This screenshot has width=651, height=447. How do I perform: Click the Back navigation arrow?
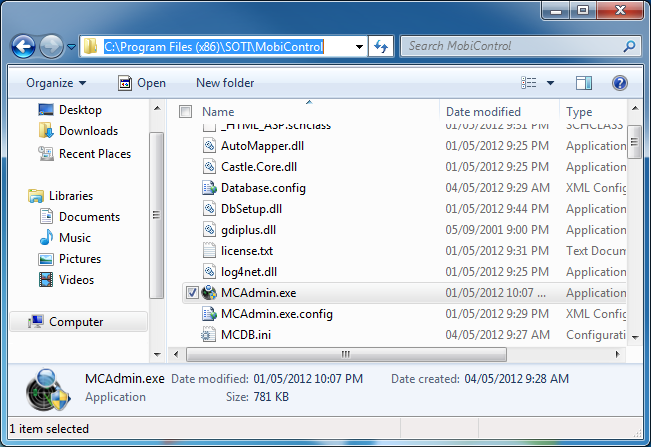click(x=24, y=46)
